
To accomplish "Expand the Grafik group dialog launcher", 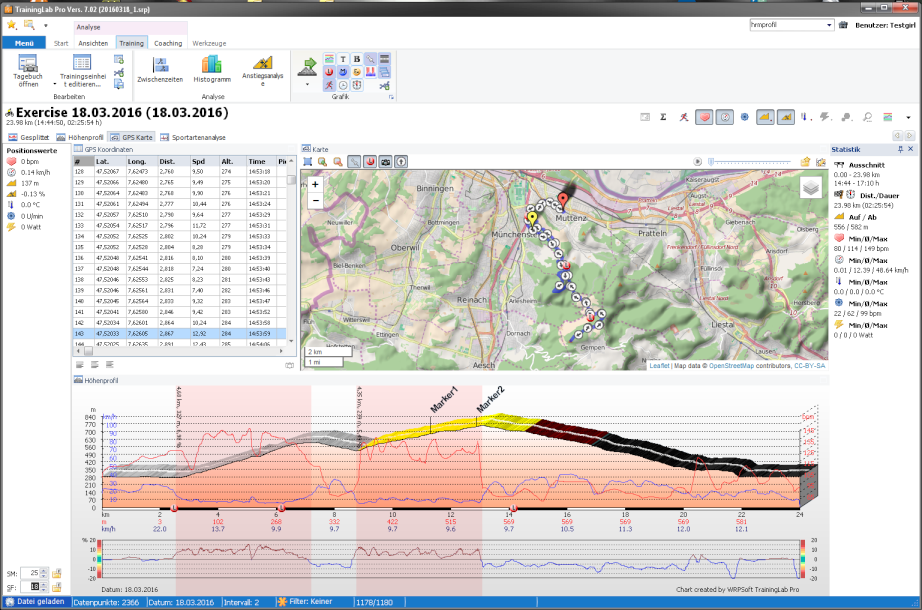I will pos(391,97).
